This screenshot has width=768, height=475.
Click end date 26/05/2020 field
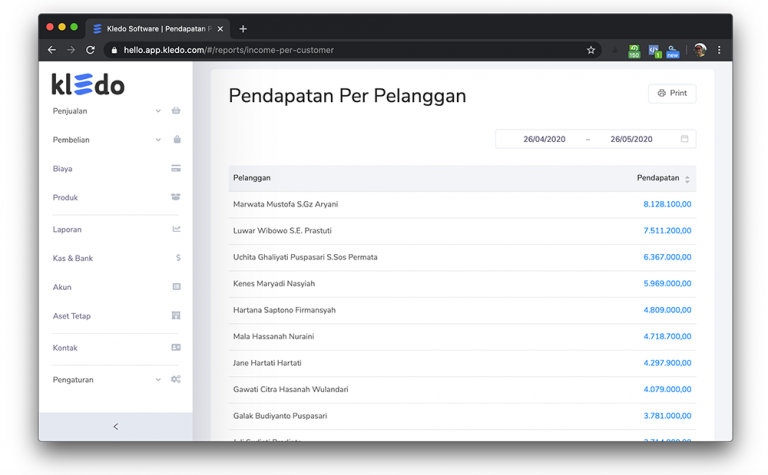point(631,139)
